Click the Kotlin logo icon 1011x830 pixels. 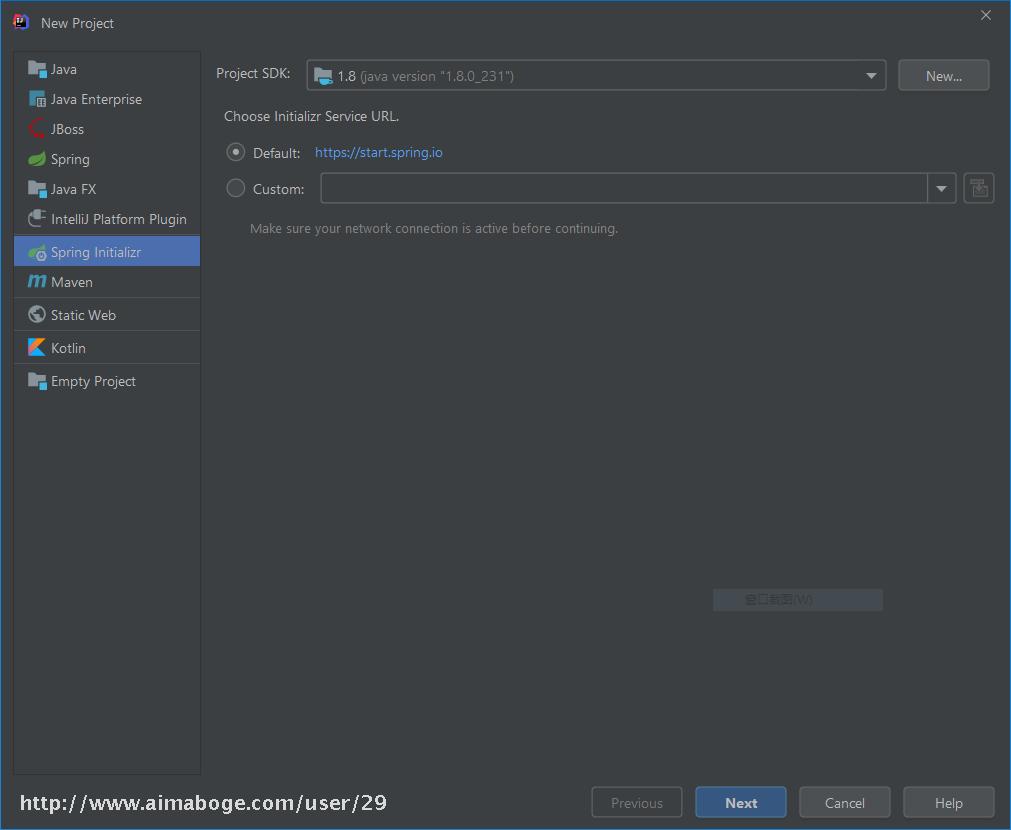(x=37, y=348)
